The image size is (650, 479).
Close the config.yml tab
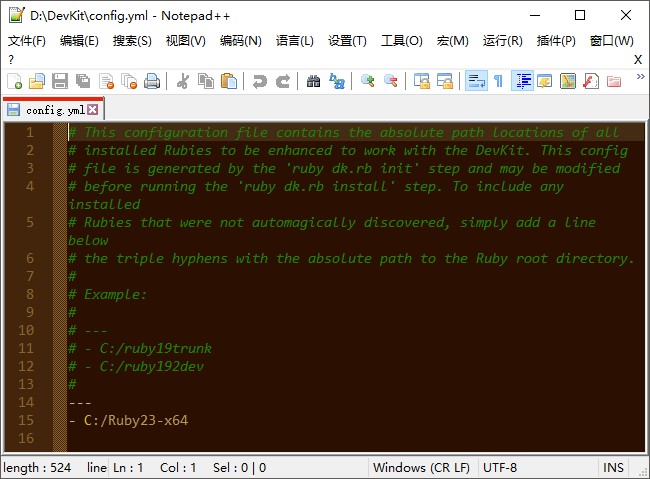(x=93, y=109)
